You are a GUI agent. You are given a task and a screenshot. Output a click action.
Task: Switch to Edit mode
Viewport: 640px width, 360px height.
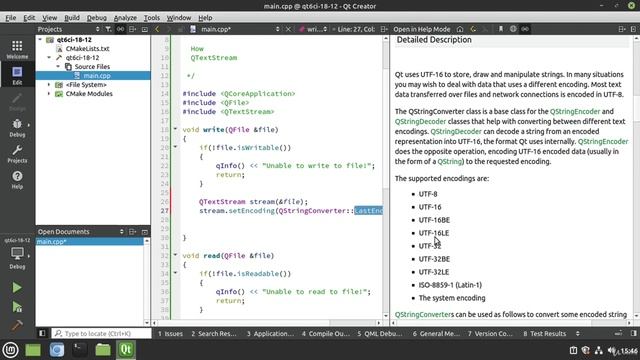pos(17,76)
